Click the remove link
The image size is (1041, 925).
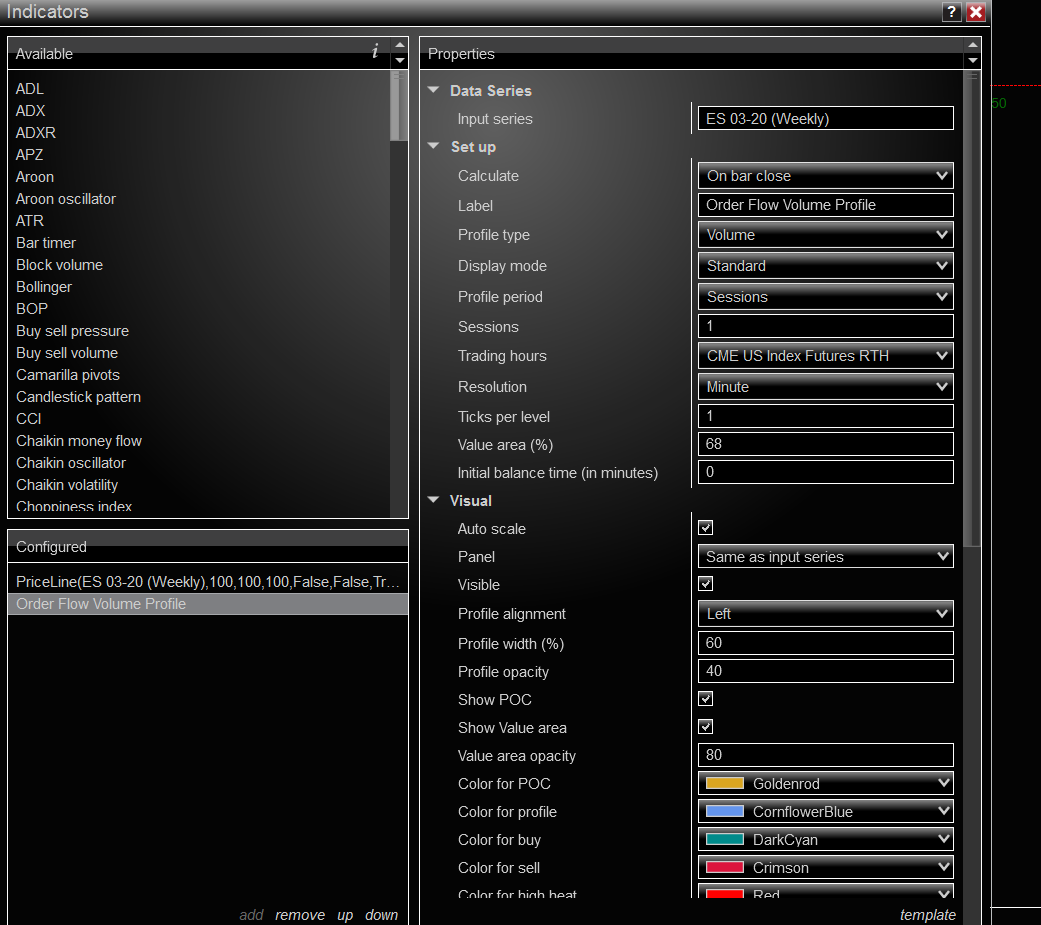coord(300,915)
